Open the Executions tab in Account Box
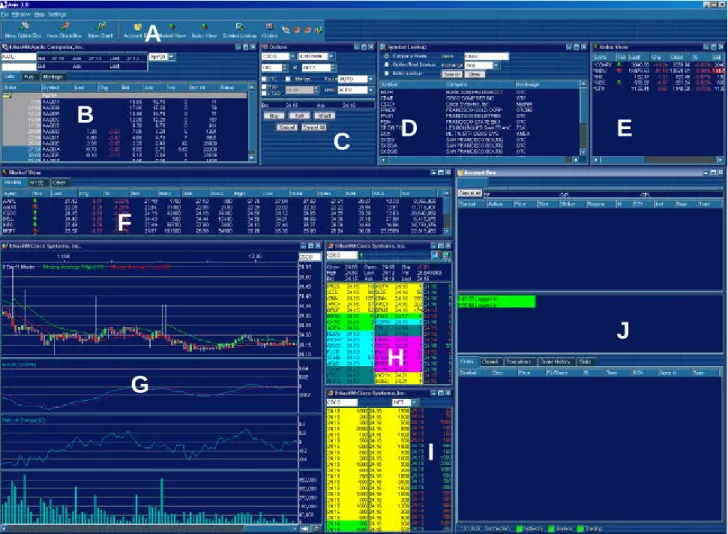728x534 pixels. pos(518,361)
